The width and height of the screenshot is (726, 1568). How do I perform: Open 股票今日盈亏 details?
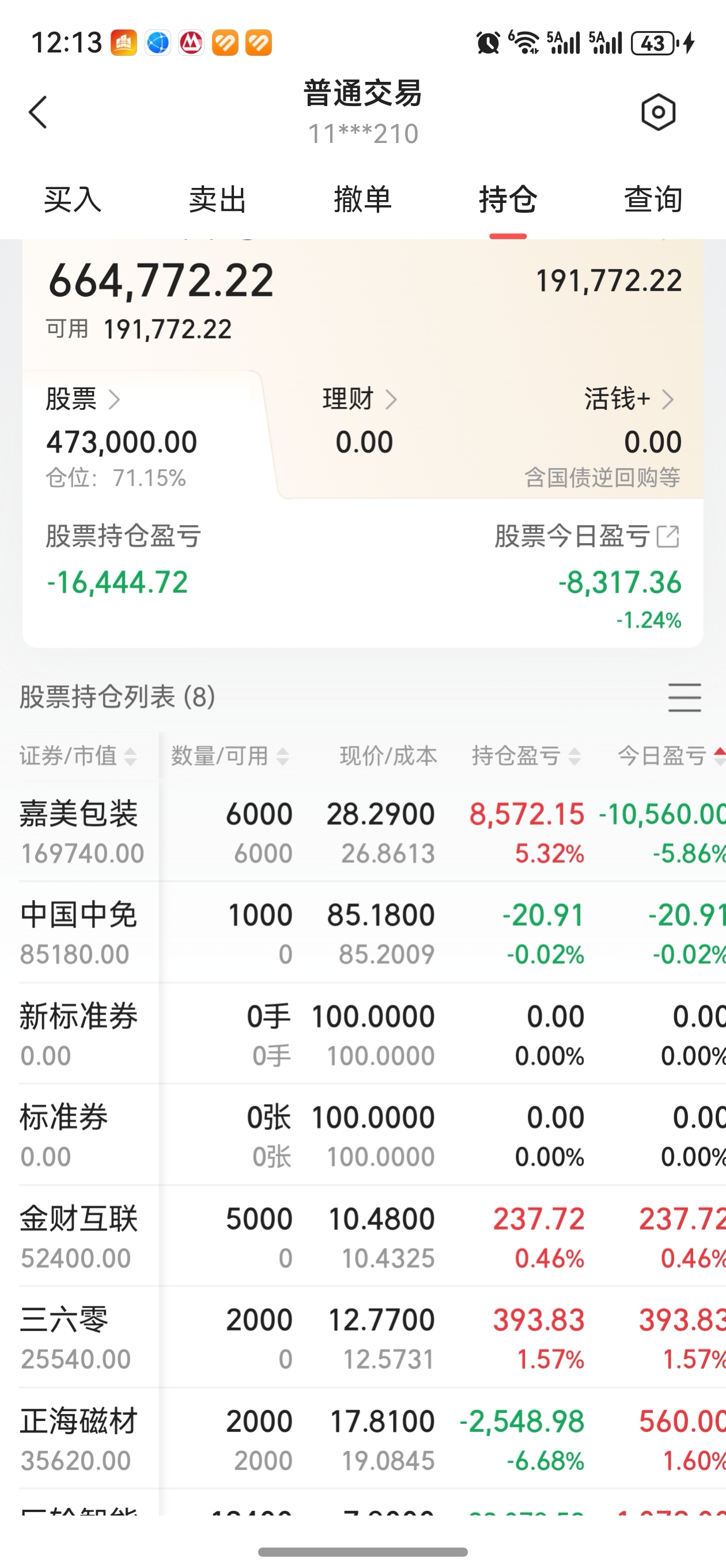click(587, 536)
